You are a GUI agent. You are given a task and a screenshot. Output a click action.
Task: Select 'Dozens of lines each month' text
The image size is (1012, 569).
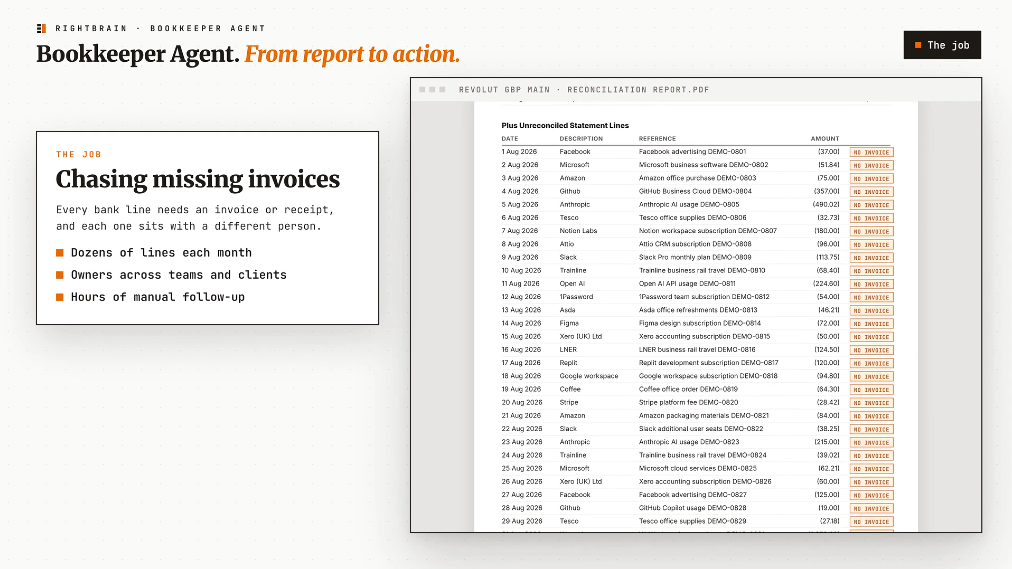[161, 253]
